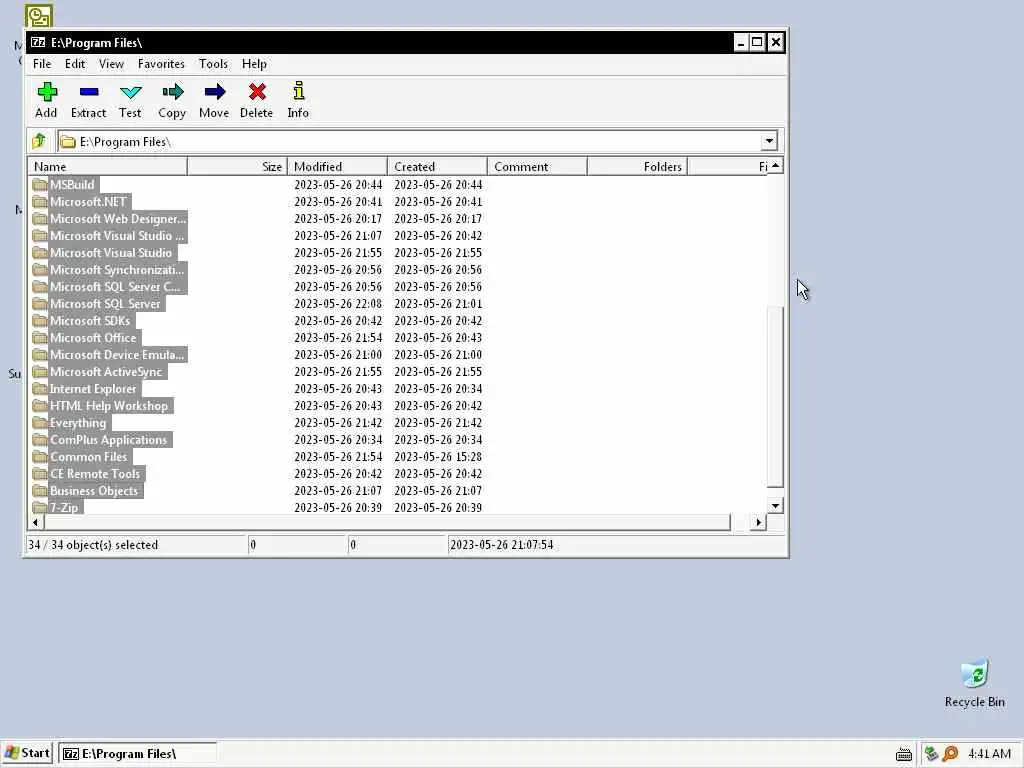The height and width of the screenshot is (768, 1024).
Task: Click the E:\Program Files\ address field
Action: pos(409,141)
